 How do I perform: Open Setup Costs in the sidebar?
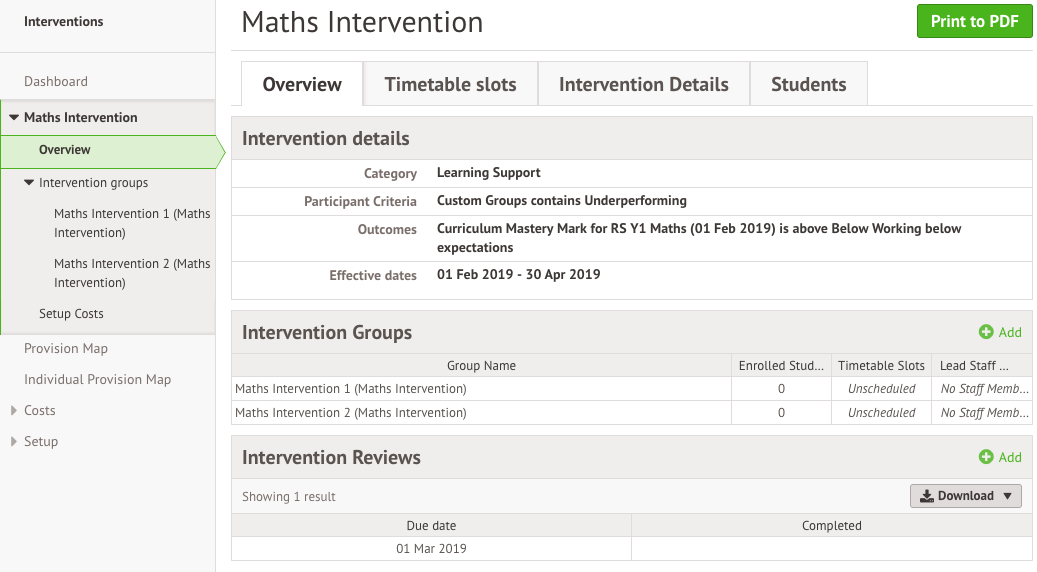pos(71,313)
